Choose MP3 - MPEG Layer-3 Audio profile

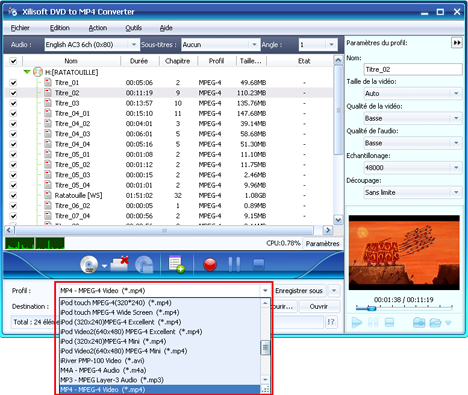point(160,380)
